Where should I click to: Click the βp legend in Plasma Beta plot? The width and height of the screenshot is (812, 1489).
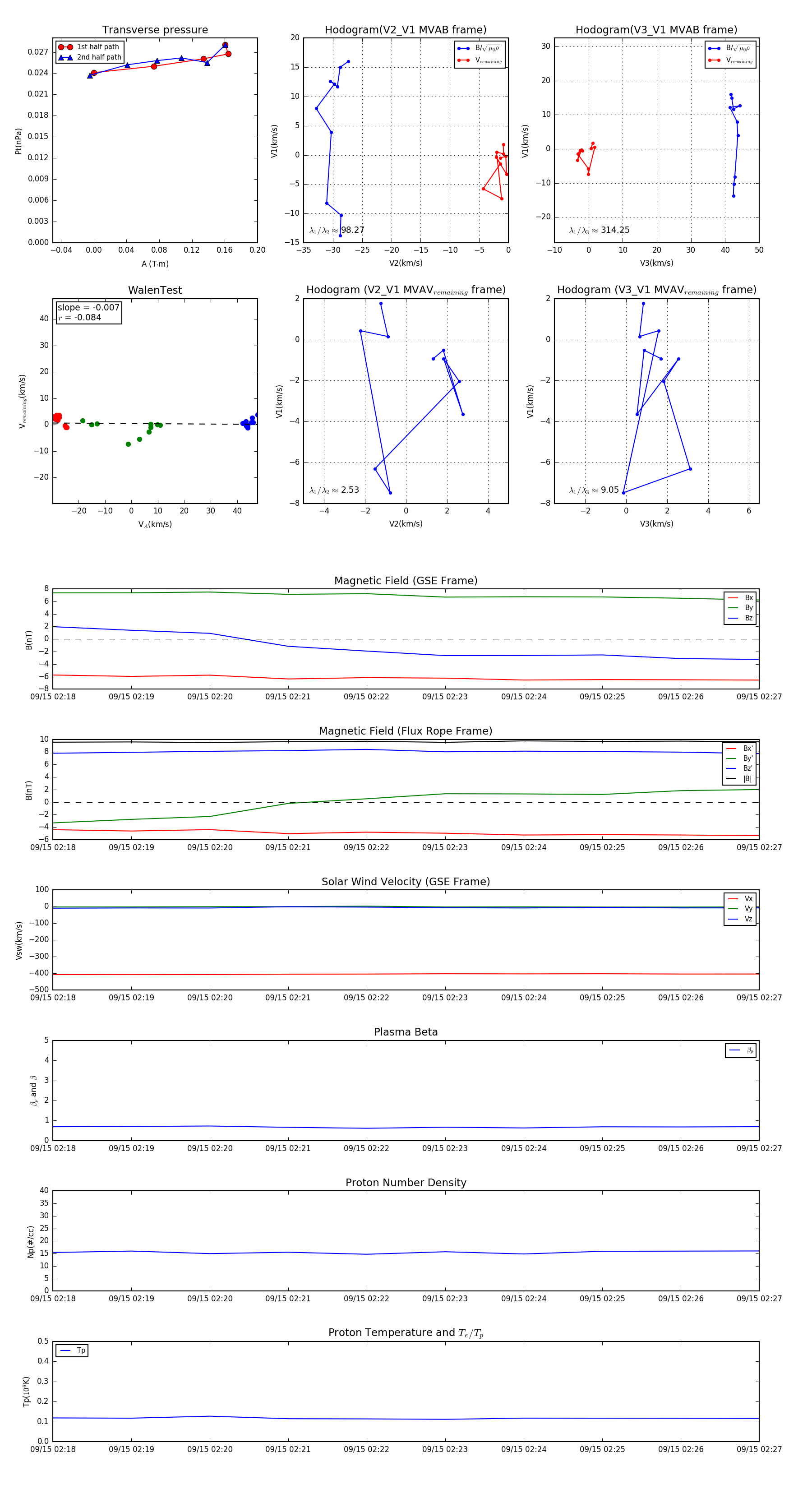click(741, 1050)
